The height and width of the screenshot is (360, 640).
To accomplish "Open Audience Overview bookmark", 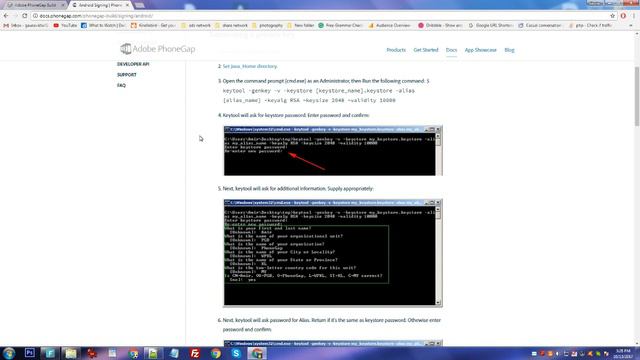I will pos(390,25).
